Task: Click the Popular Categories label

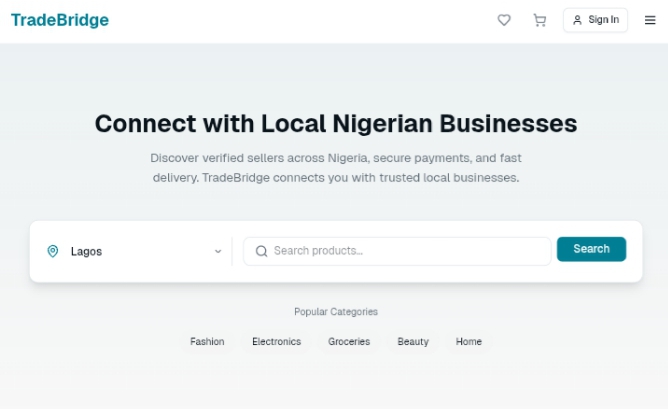Action: [336, 312]
